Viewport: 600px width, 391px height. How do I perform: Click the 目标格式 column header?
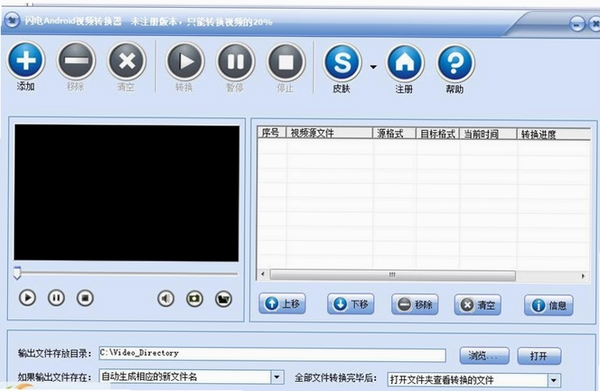(x=438, y=134)
